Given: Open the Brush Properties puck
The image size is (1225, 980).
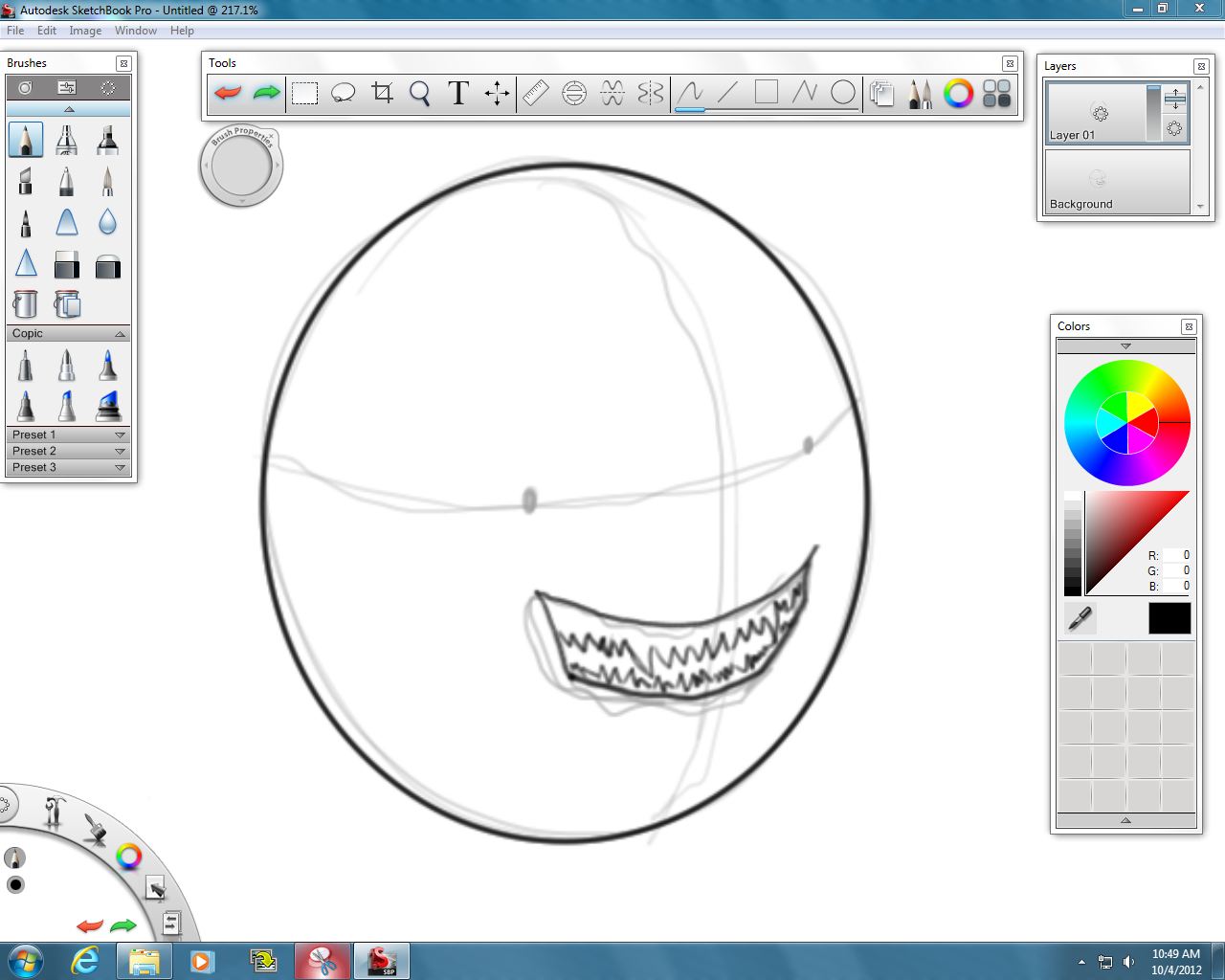Looking at the screenshot, I should click(x=241, y=166).
